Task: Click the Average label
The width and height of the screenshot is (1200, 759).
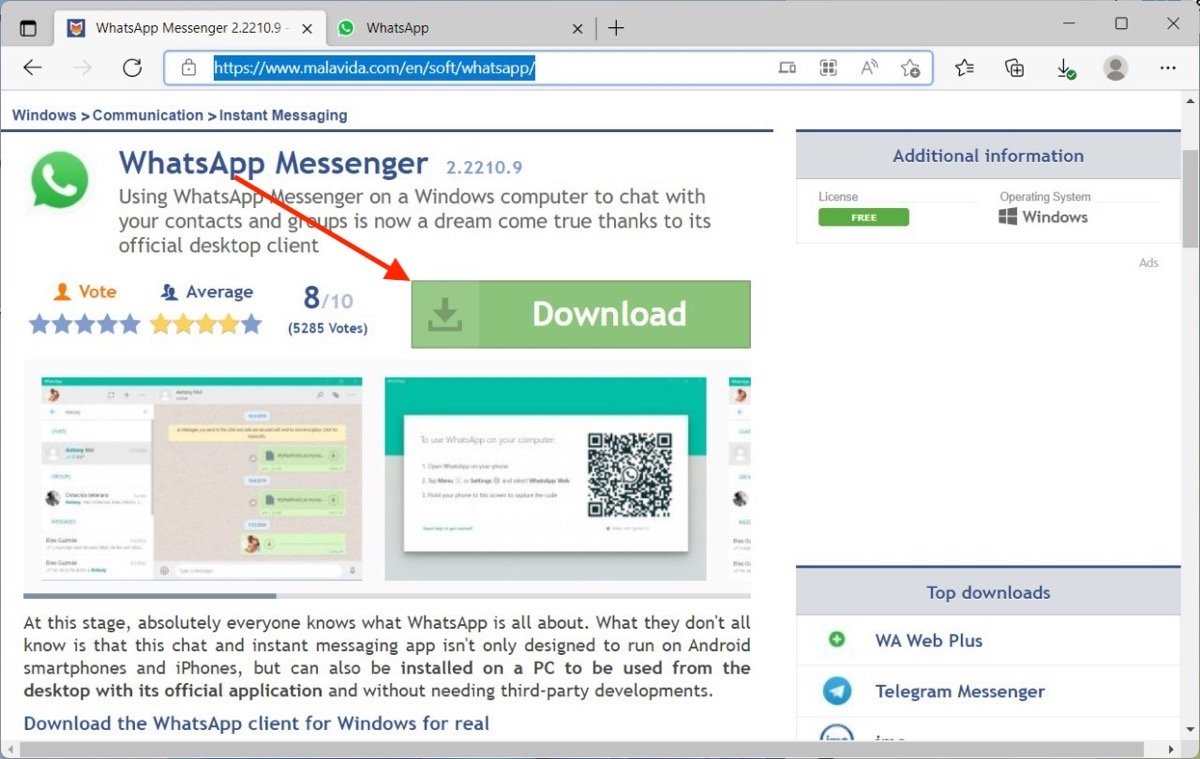Action: pyautogui.click(x=219, y=292)
